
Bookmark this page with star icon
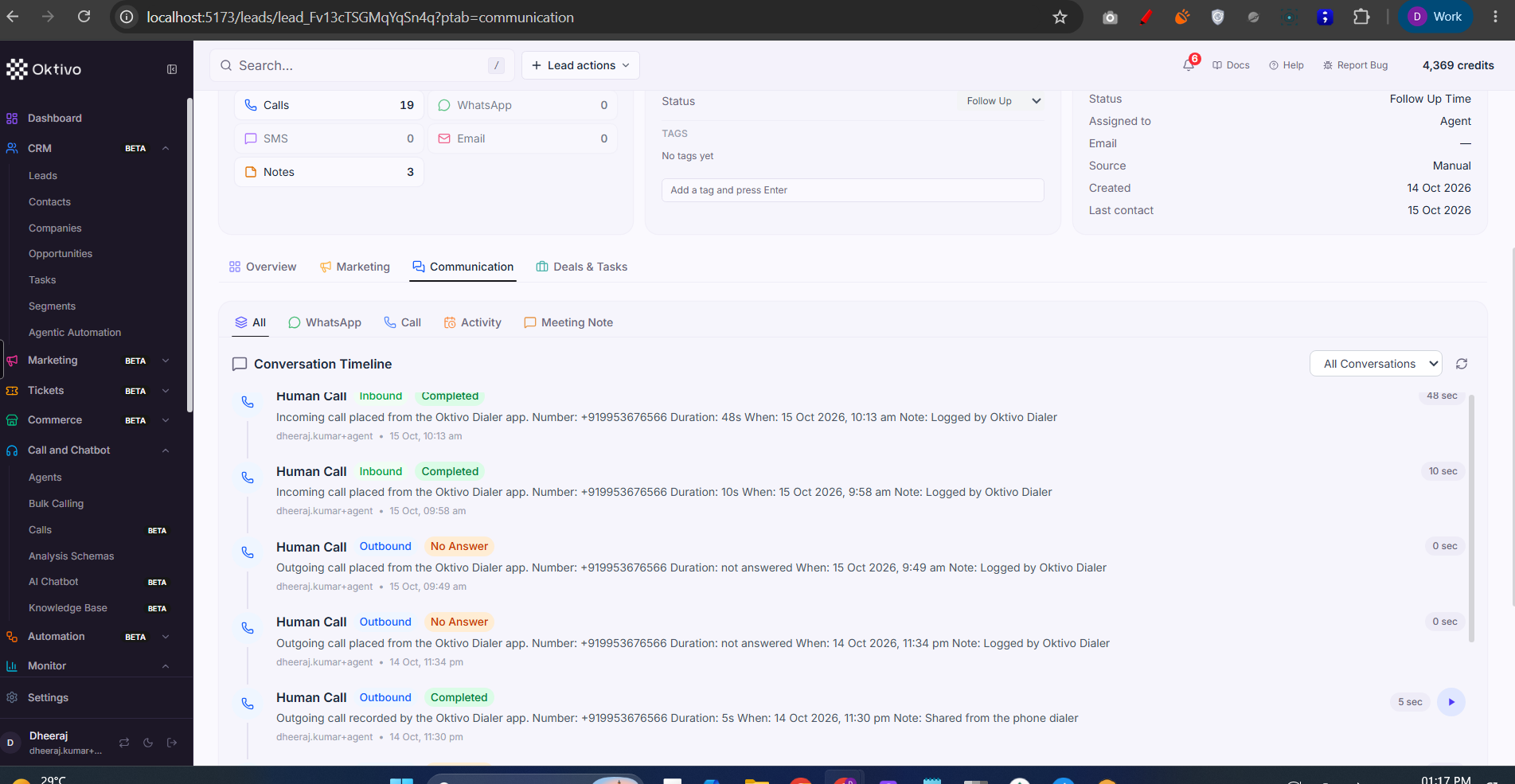point(1060,17)
